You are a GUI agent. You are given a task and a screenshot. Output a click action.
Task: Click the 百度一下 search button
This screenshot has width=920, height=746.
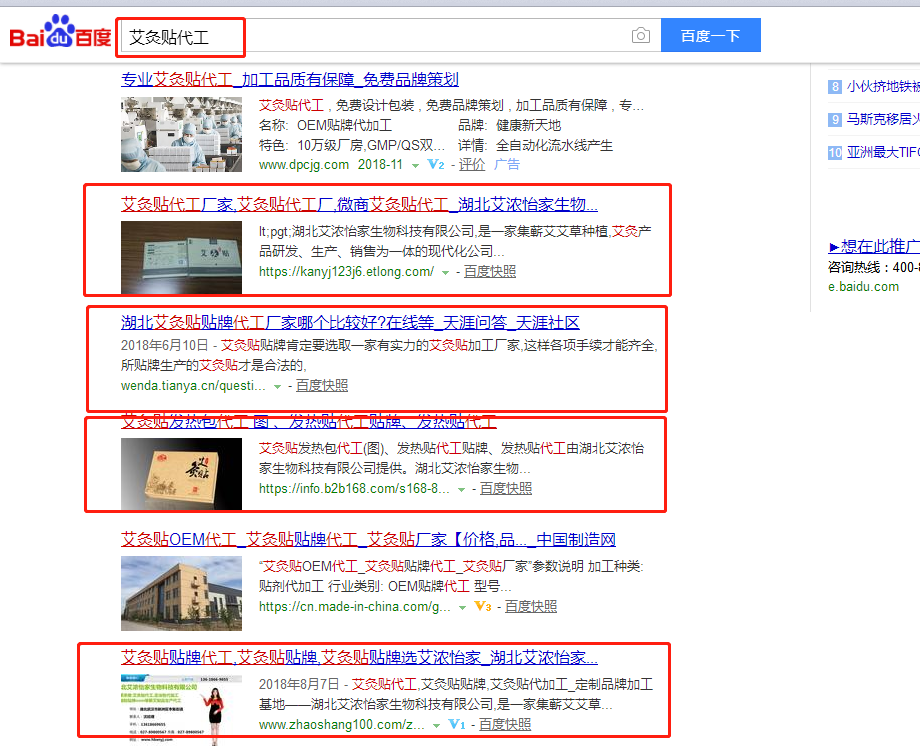(x=711, y=35)
